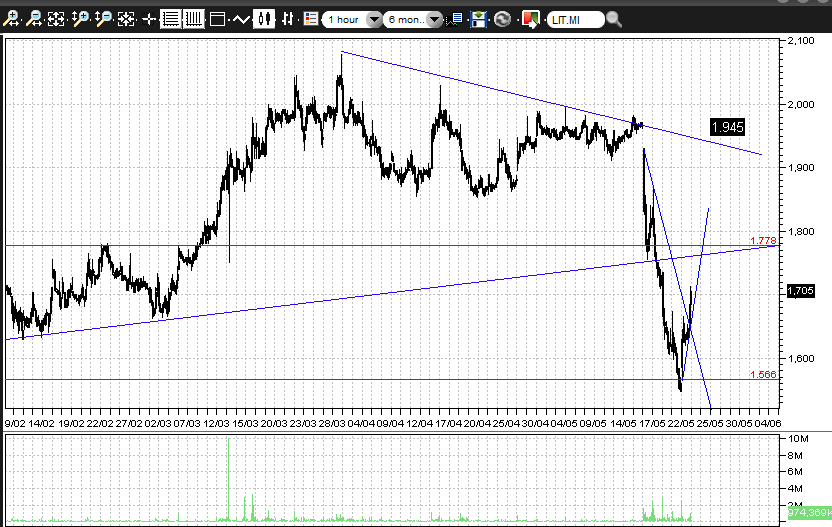This screenshot has width=832, height=527.
Task: Click vertical zoom out magnifier icon
Action: (103, 20)
